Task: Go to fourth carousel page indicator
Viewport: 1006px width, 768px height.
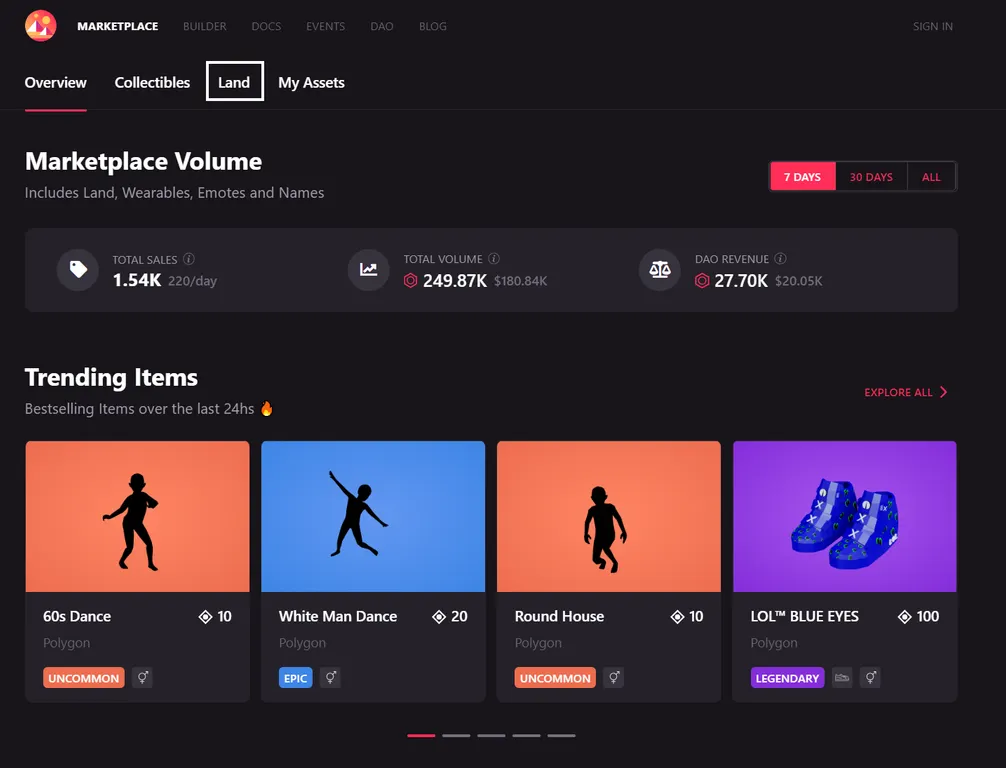Action: 526,735
